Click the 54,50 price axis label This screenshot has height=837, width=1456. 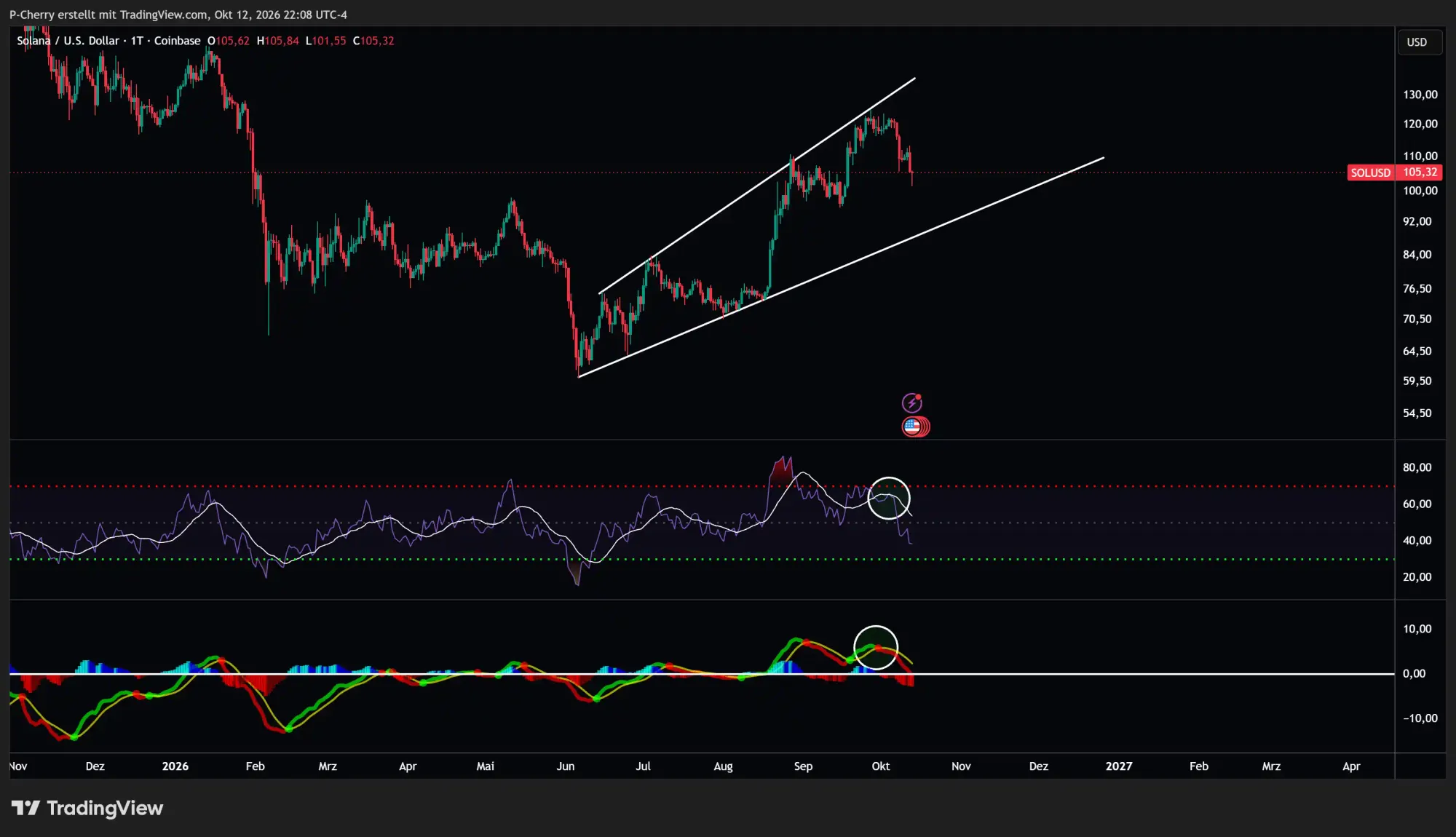point(1417,413)
